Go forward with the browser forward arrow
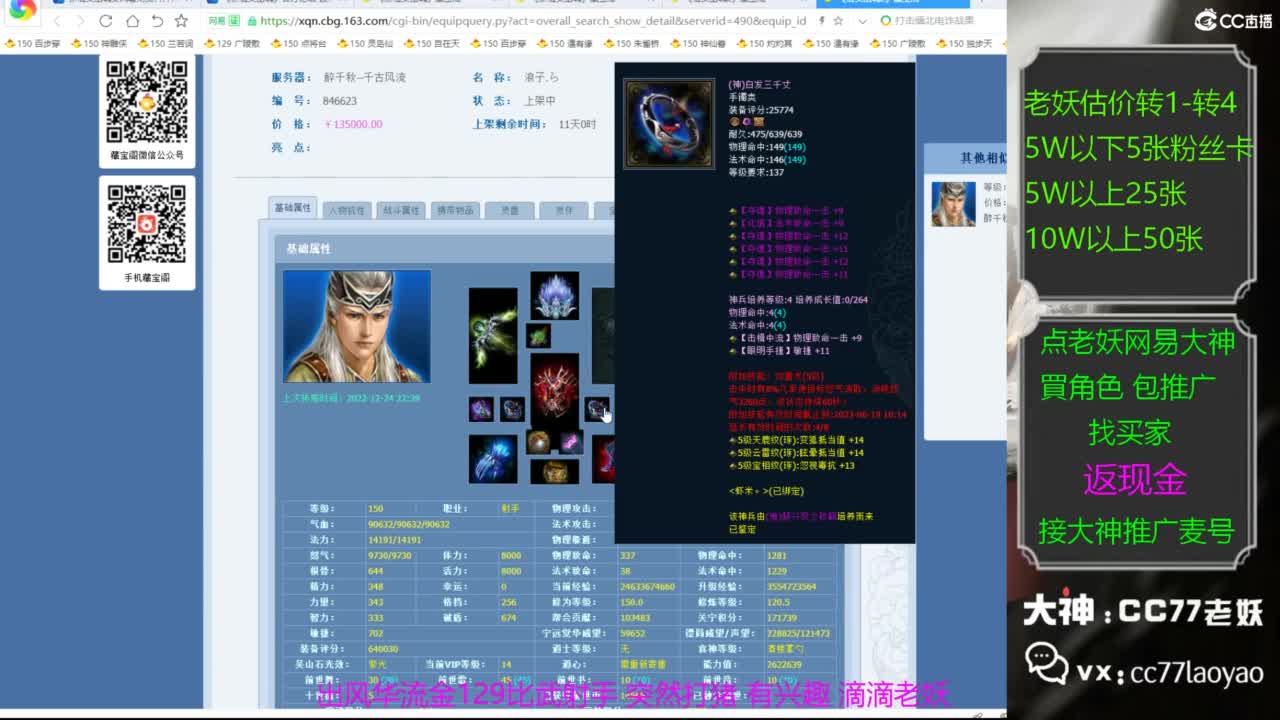 pyautogui.click(x=81, y=21)
